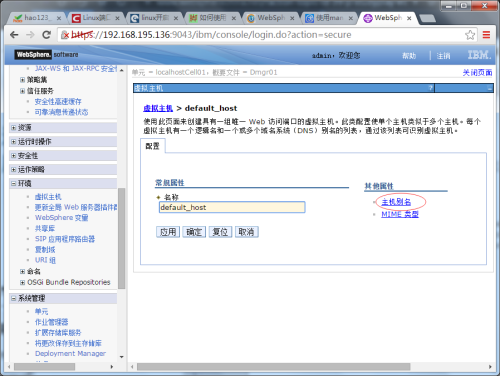The height and width of the screenshot is (376, 500).
Task: Open 将更改保存到主存储库 link
Action: point(68,343)
